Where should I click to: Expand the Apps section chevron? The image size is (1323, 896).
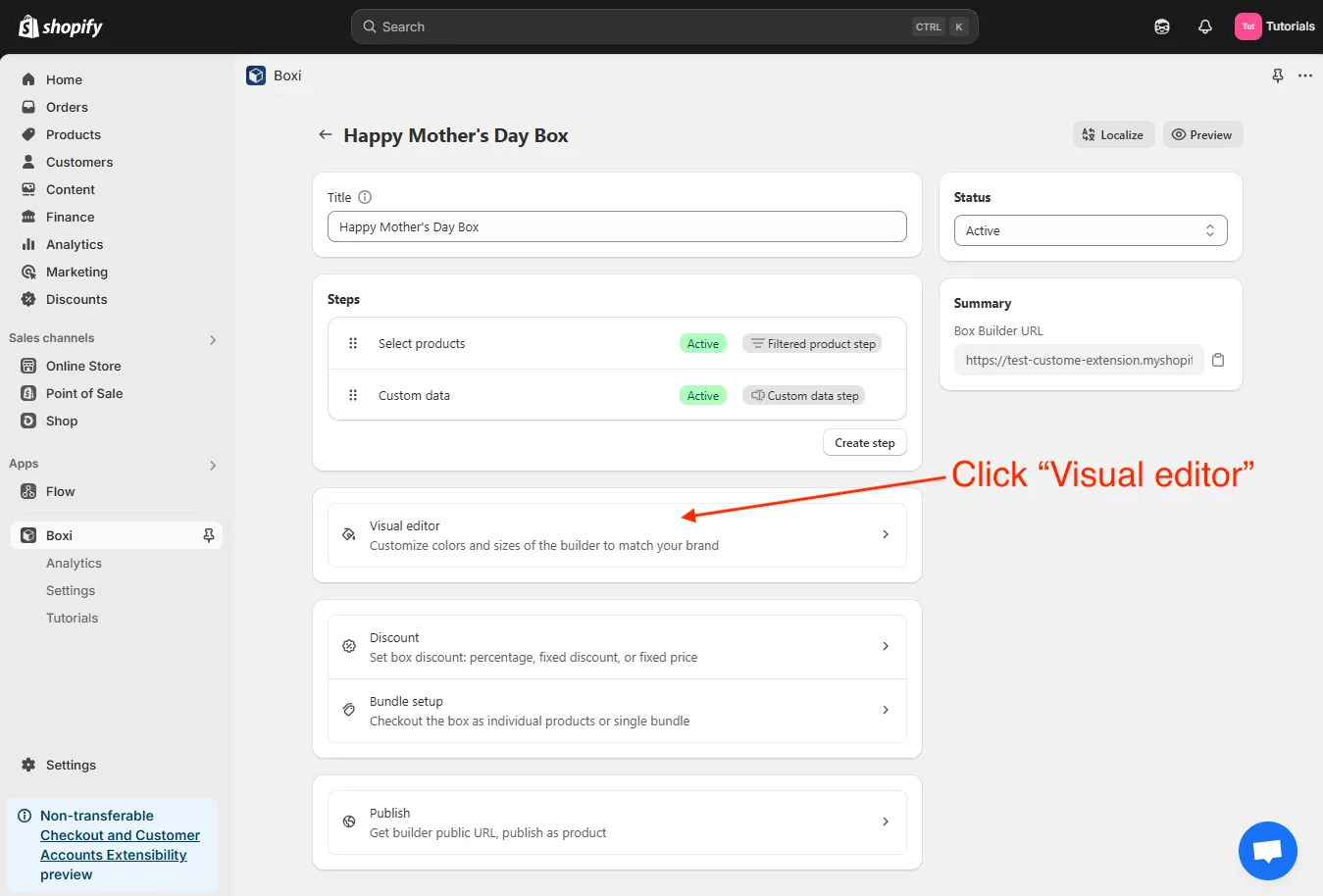coord(213,465)
